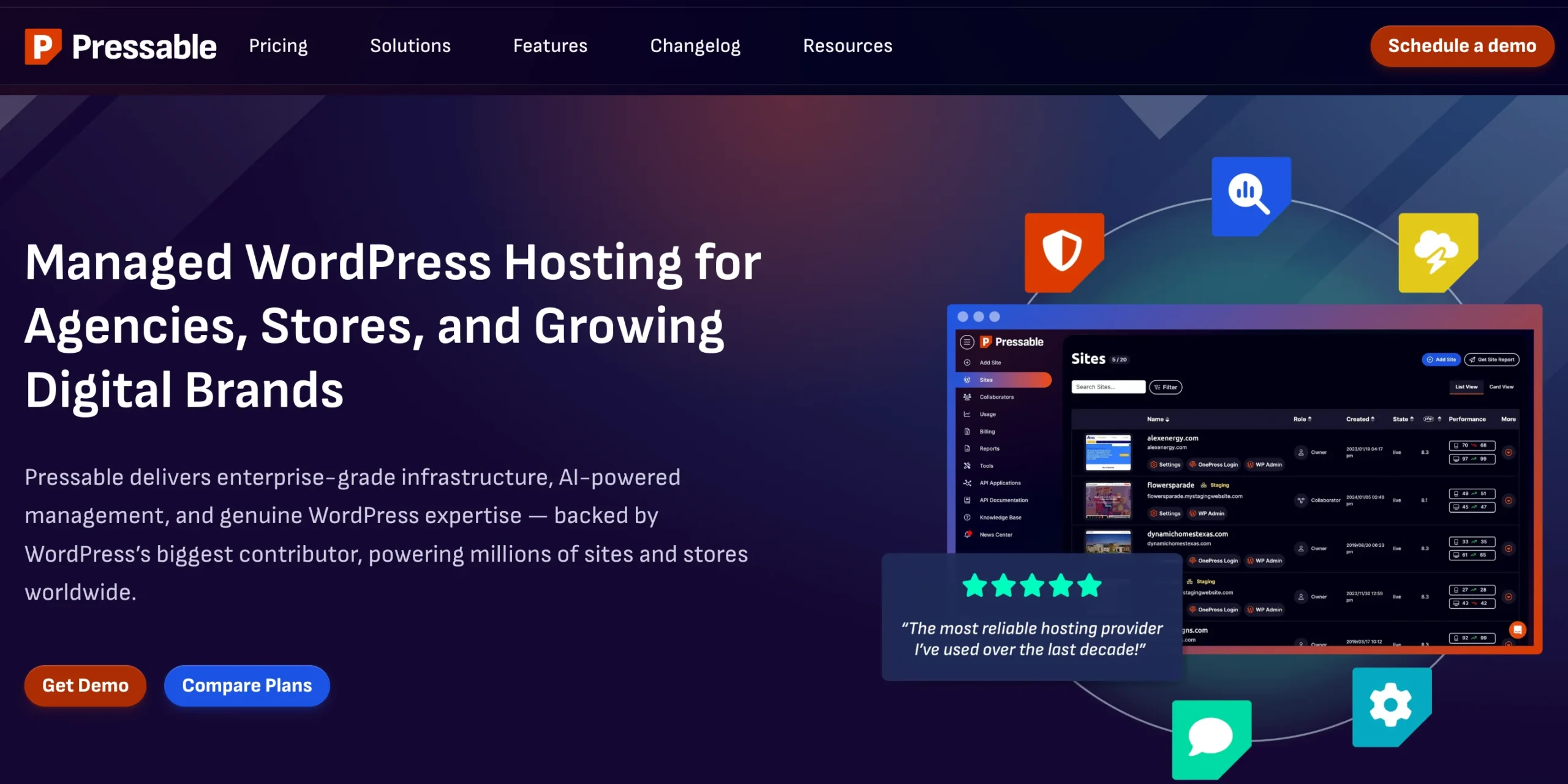Click the orange shield security icon tile
The image size is (1568, 784).
click(1065, 252)
